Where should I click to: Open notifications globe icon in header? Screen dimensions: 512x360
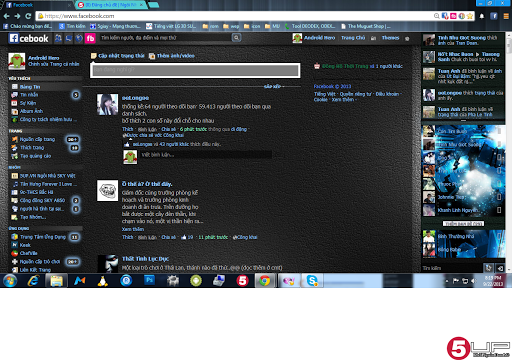click(x=79, y=38)
